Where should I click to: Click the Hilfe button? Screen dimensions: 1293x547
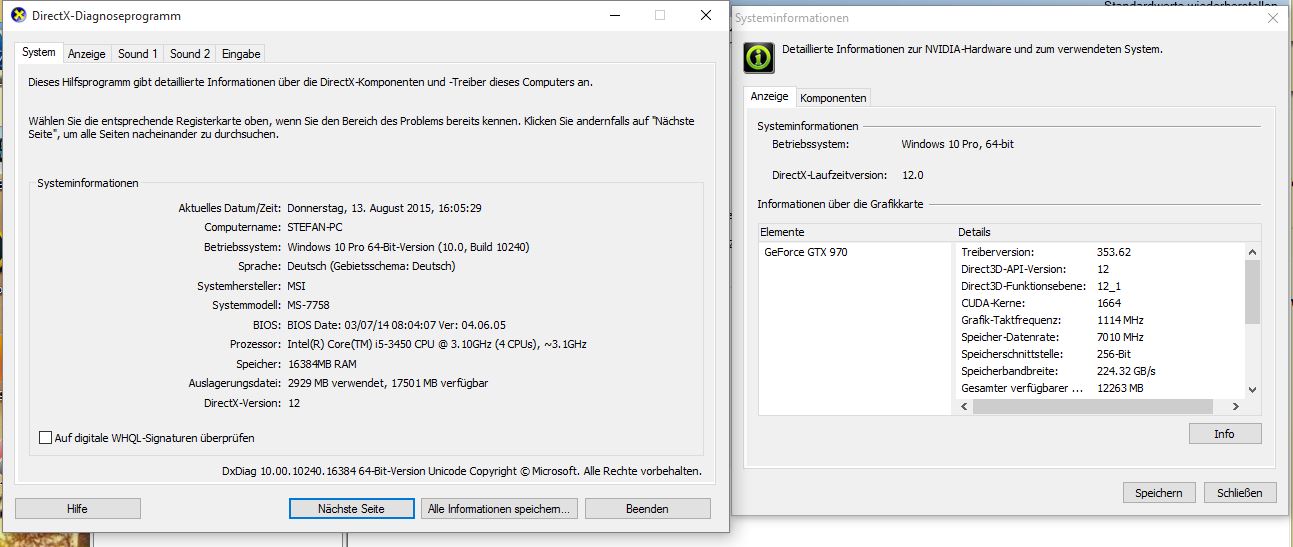pos(77,508)
